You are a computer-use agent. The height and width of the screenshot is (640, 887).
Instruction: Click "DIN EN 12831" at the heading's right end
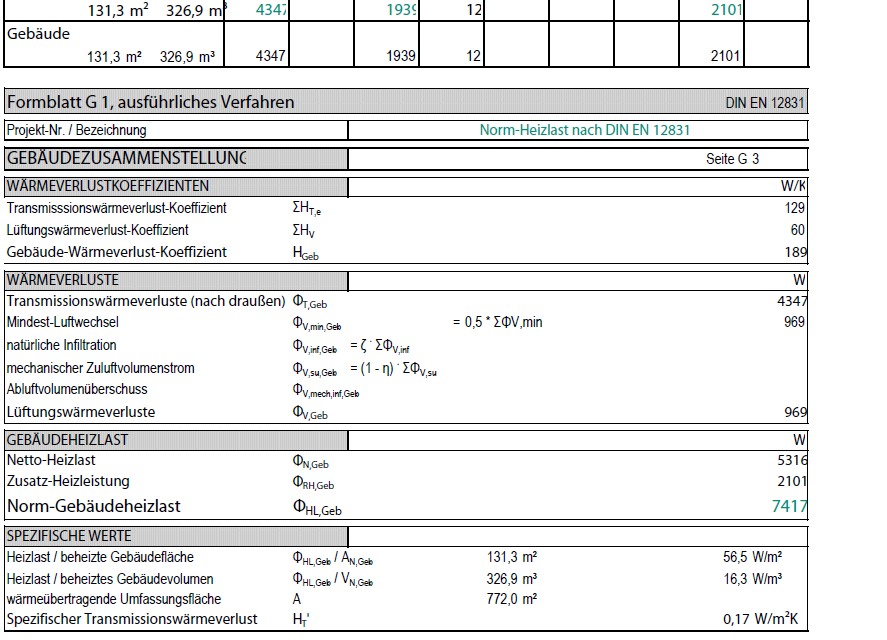(765, 103)
